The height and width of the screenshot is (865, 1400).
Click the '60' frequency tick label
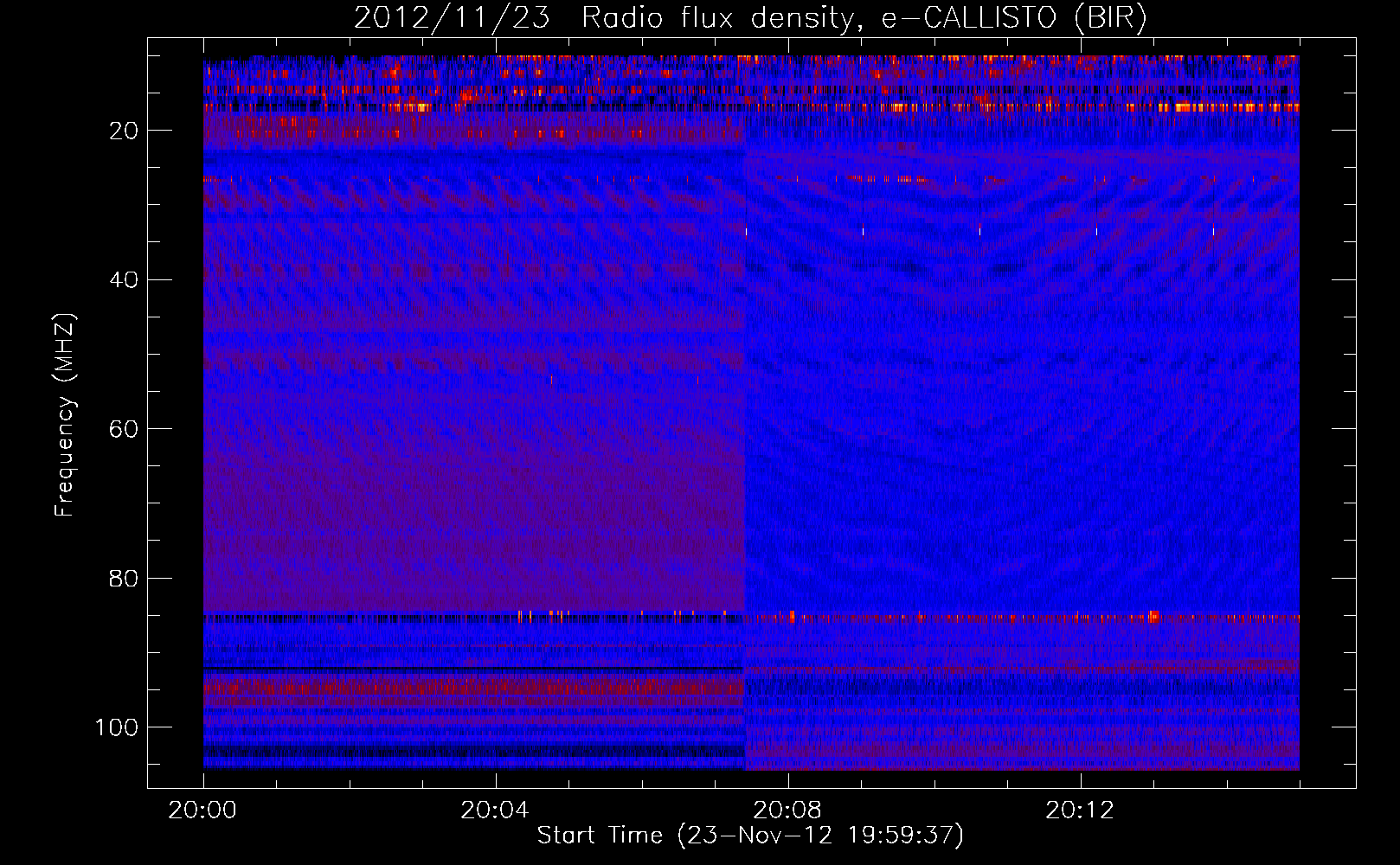(x=125, y=430)
